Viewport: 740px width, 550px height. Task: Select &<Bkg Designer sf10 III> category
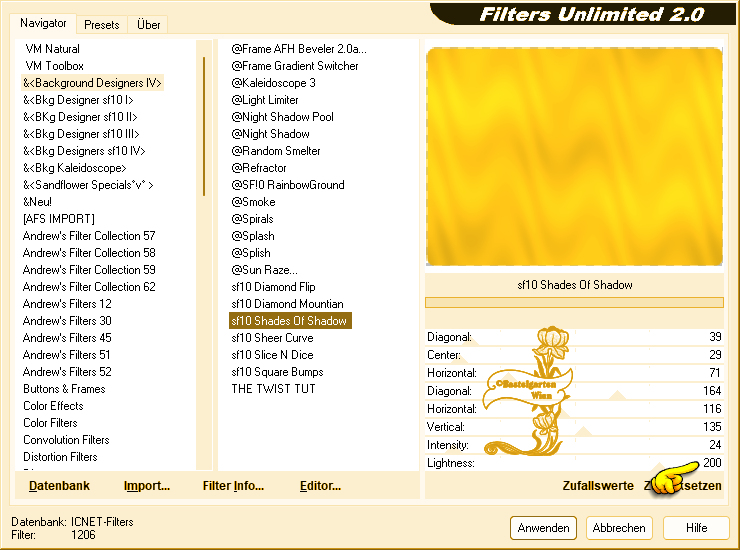(x=81, y=134)
